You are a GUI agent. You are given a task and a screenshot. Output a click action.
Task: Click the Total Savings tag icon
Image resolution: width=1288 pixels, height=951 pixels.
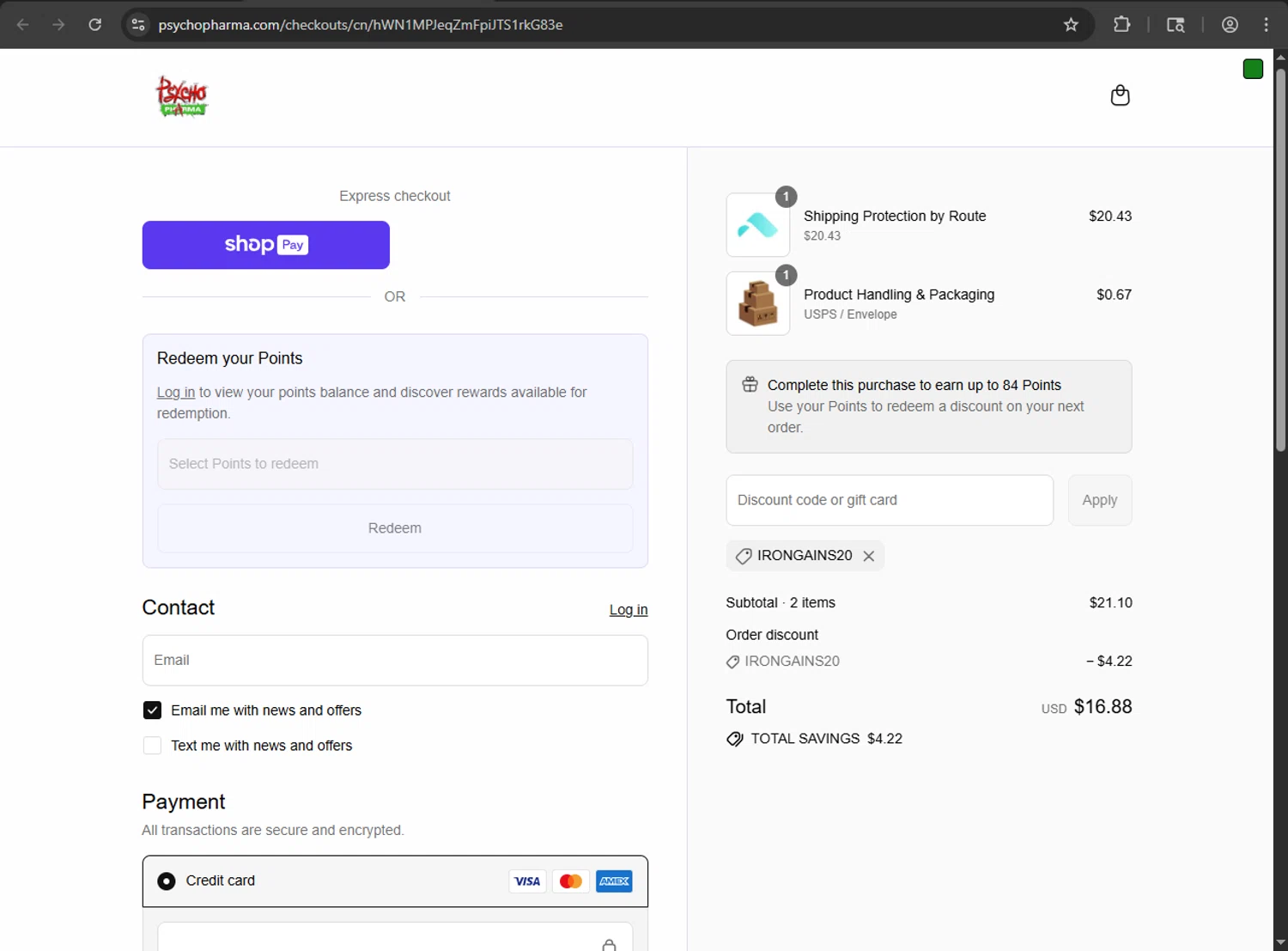click(x=734, y=739)
